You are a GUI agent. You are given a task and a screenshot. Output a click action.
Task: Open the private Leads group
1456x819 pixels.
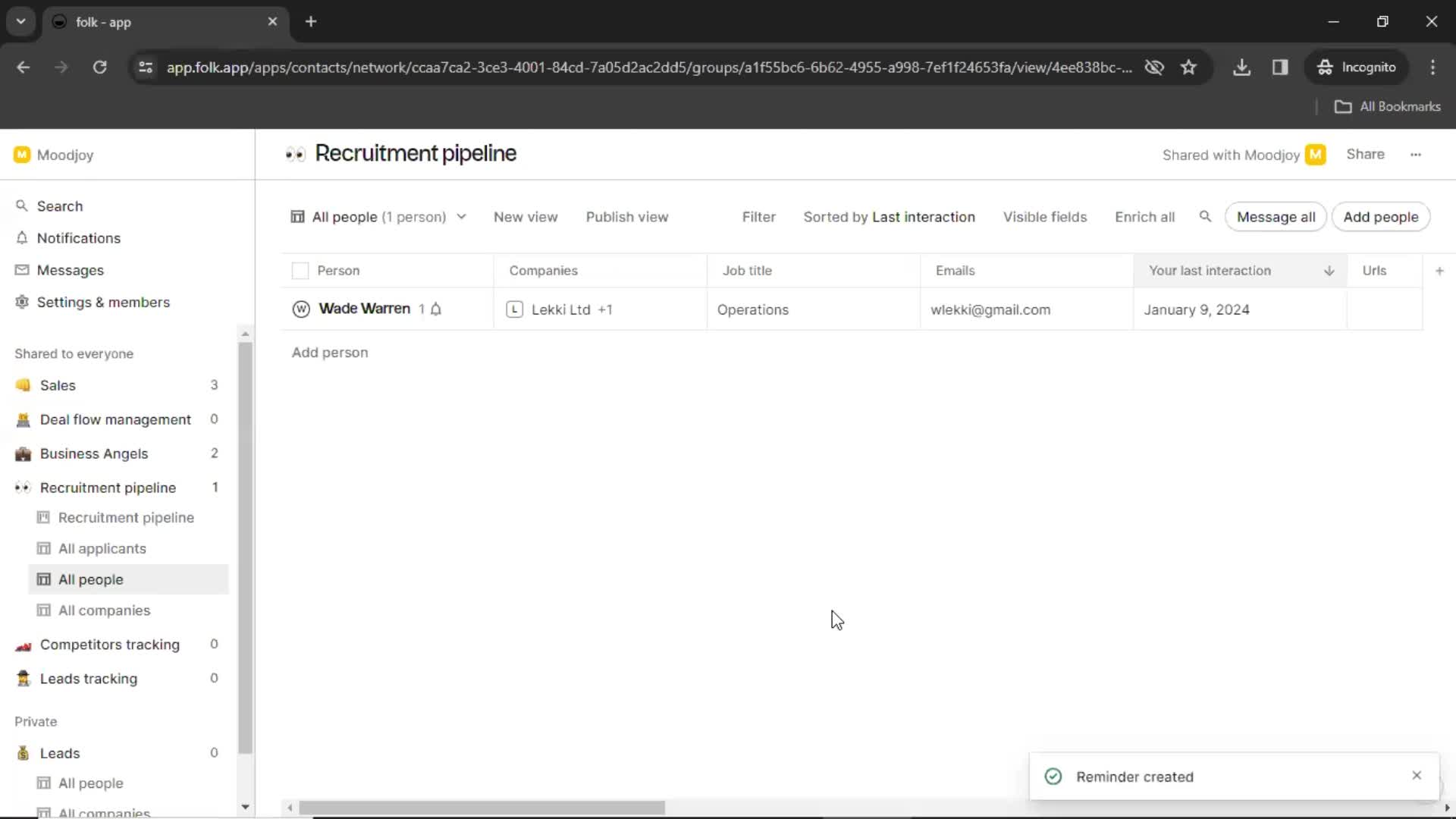[x=60, y=753]
